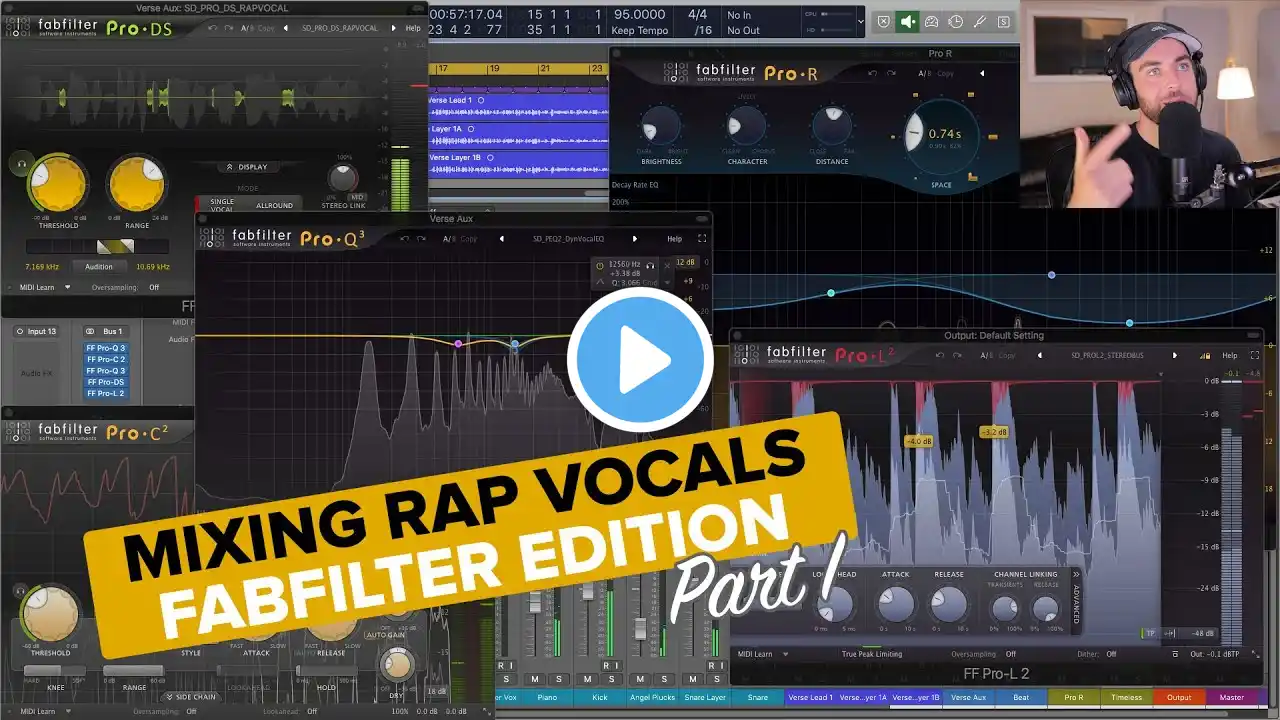Select the Verse Aux channel label in the mixer
This screenshot has height=720, width=1280.
(x=969, y=697)
